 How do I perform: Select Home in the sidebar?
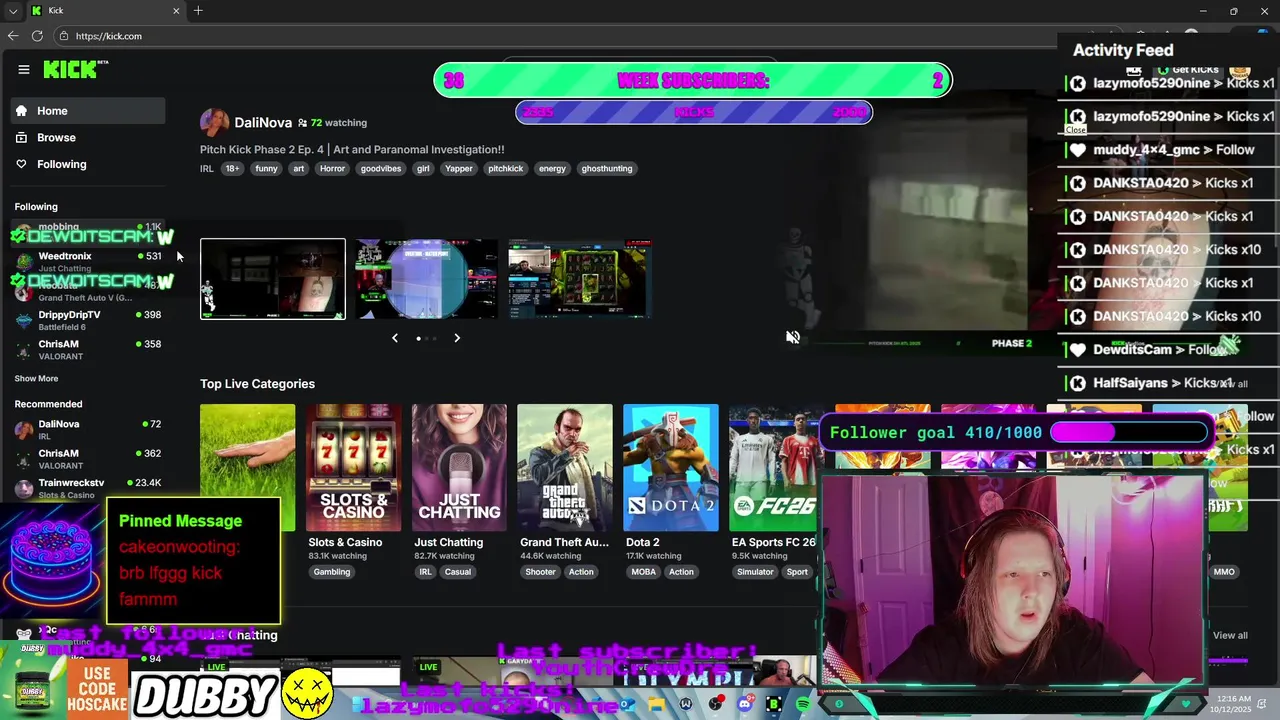[x=88, y=111]
